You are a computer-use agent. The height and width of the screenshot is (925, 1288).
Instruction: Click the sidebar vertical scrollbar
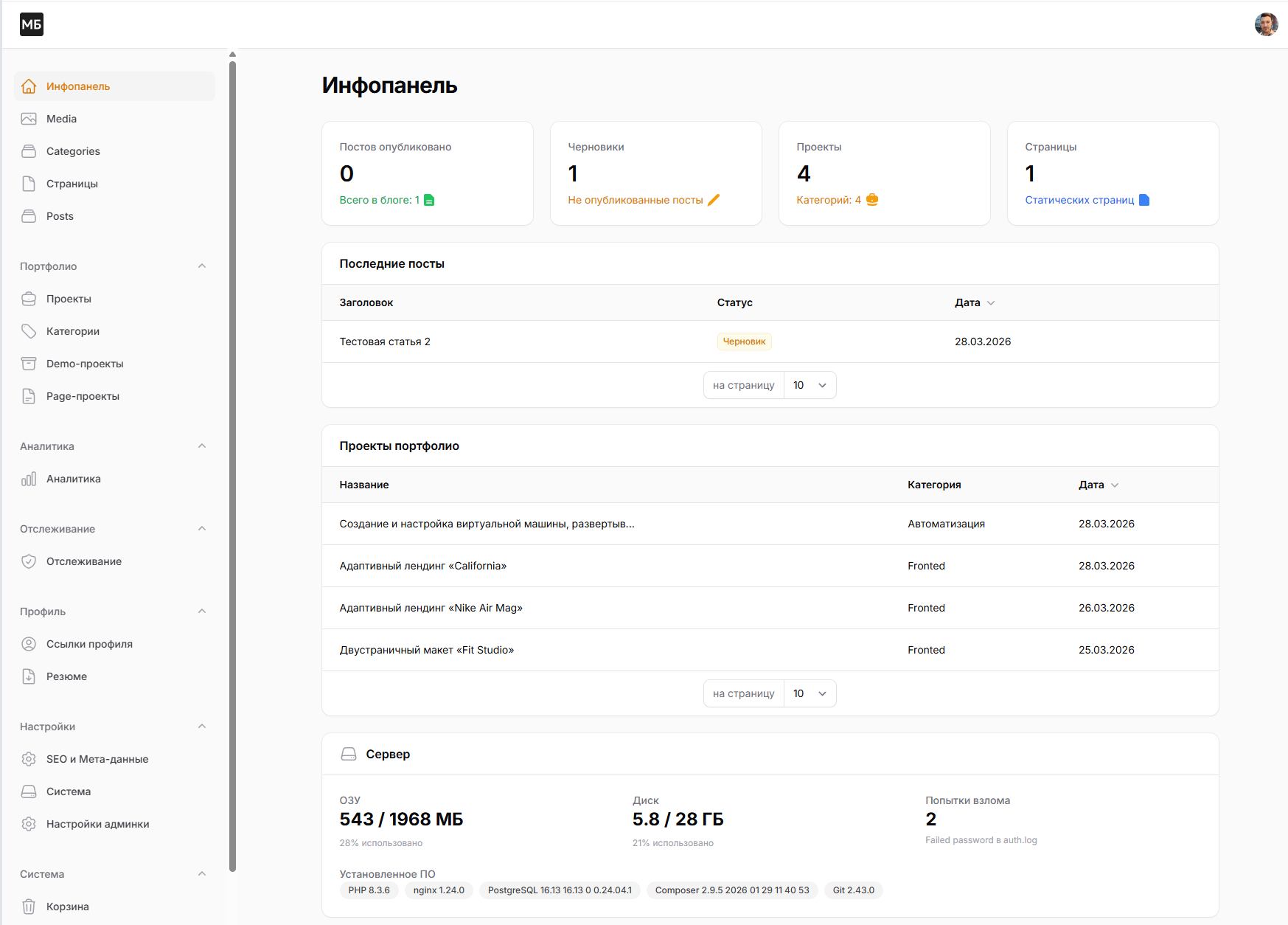pos(232,465)
